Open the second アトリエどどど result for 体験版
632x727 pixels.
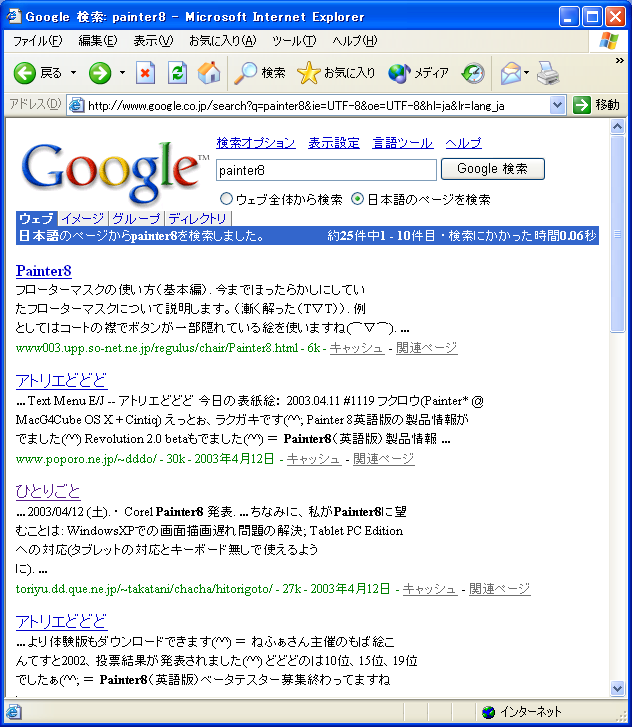click(x=62, y=622)
